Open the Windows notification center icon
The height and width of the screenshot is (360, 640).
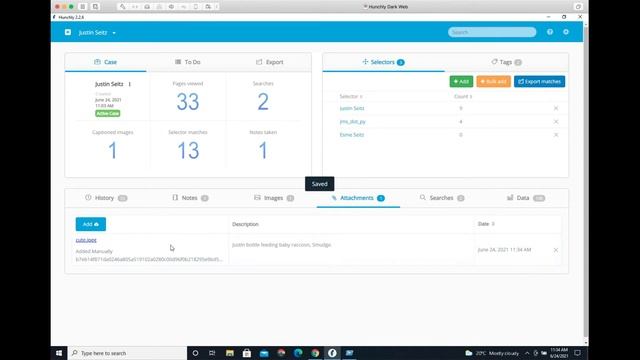(x=577, y=353)
